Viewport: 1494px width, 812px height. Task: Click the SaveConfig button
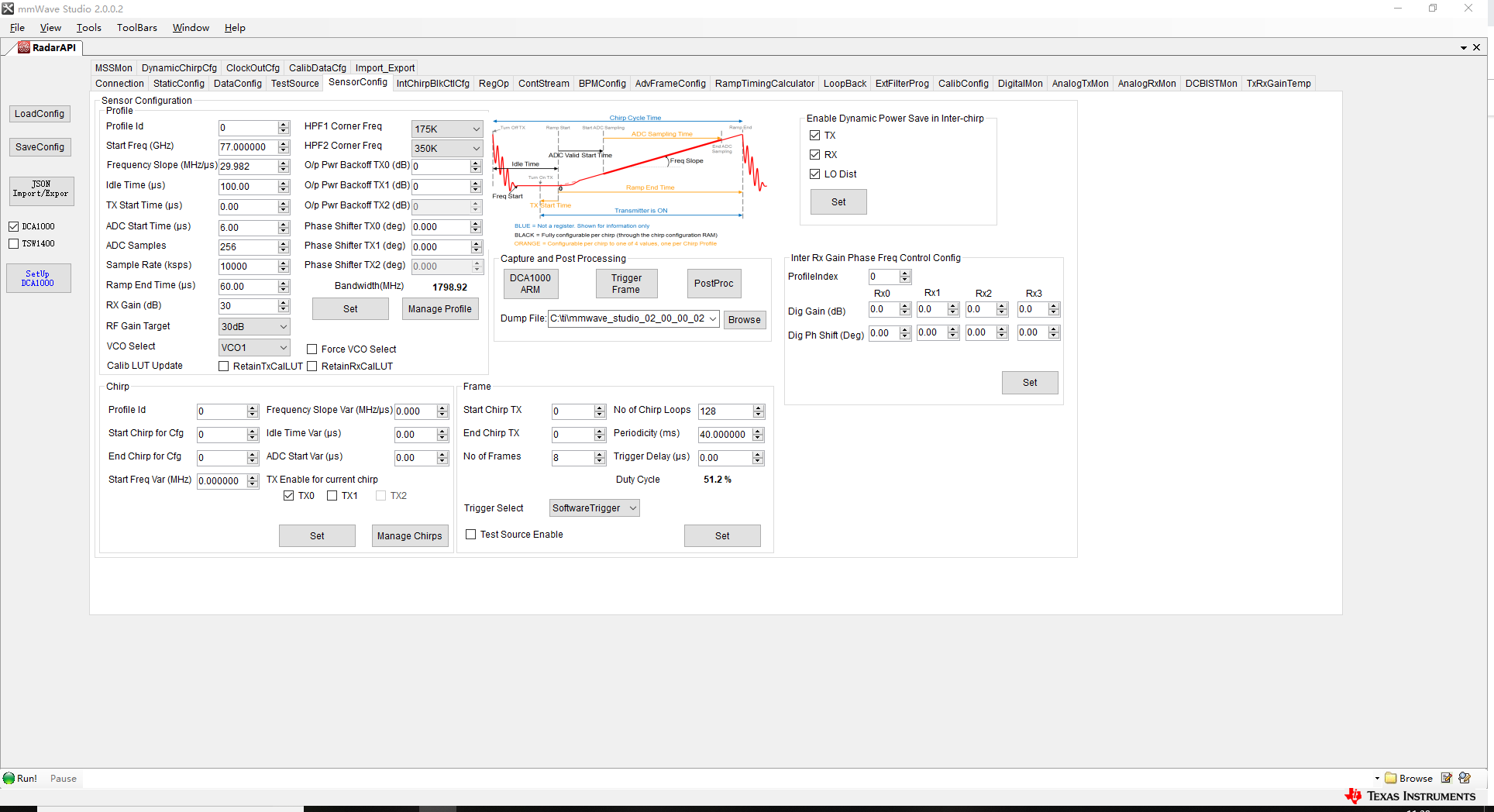coord(40,147)
